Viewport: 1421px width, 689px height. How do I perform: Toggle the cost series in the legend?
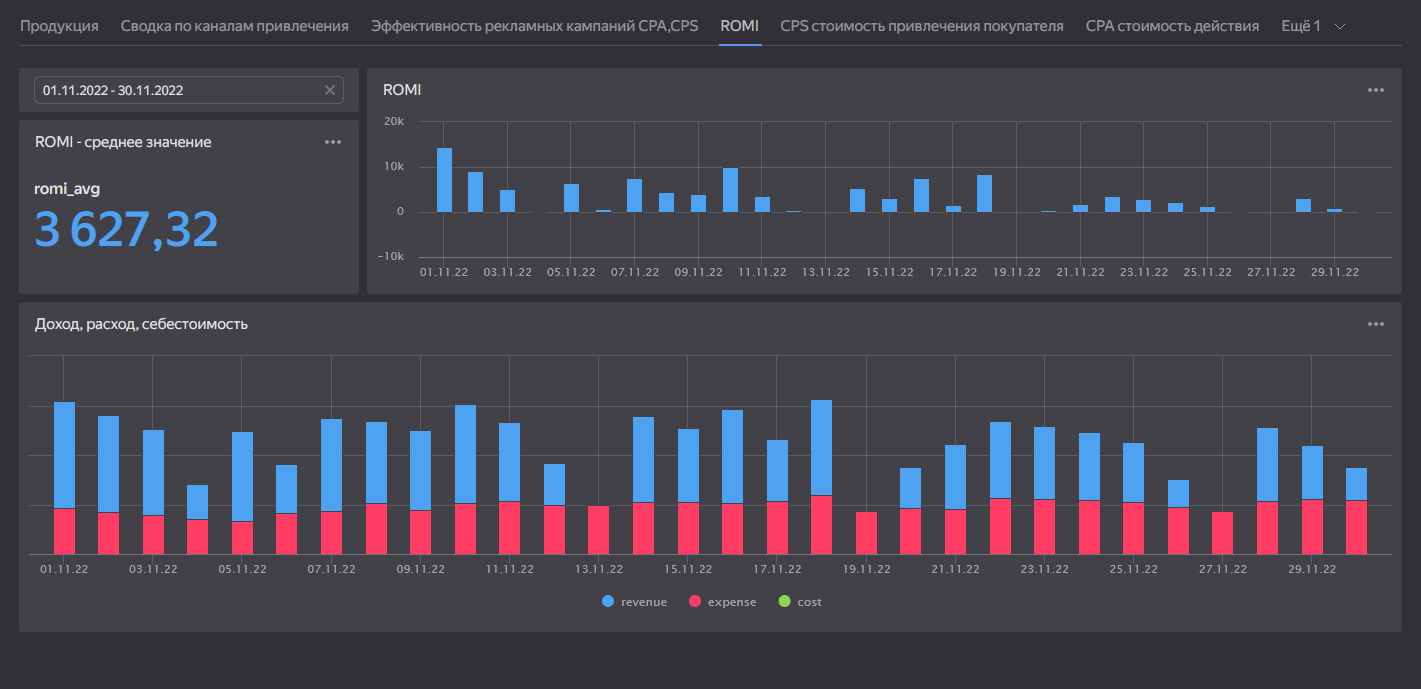click(809, 602)
